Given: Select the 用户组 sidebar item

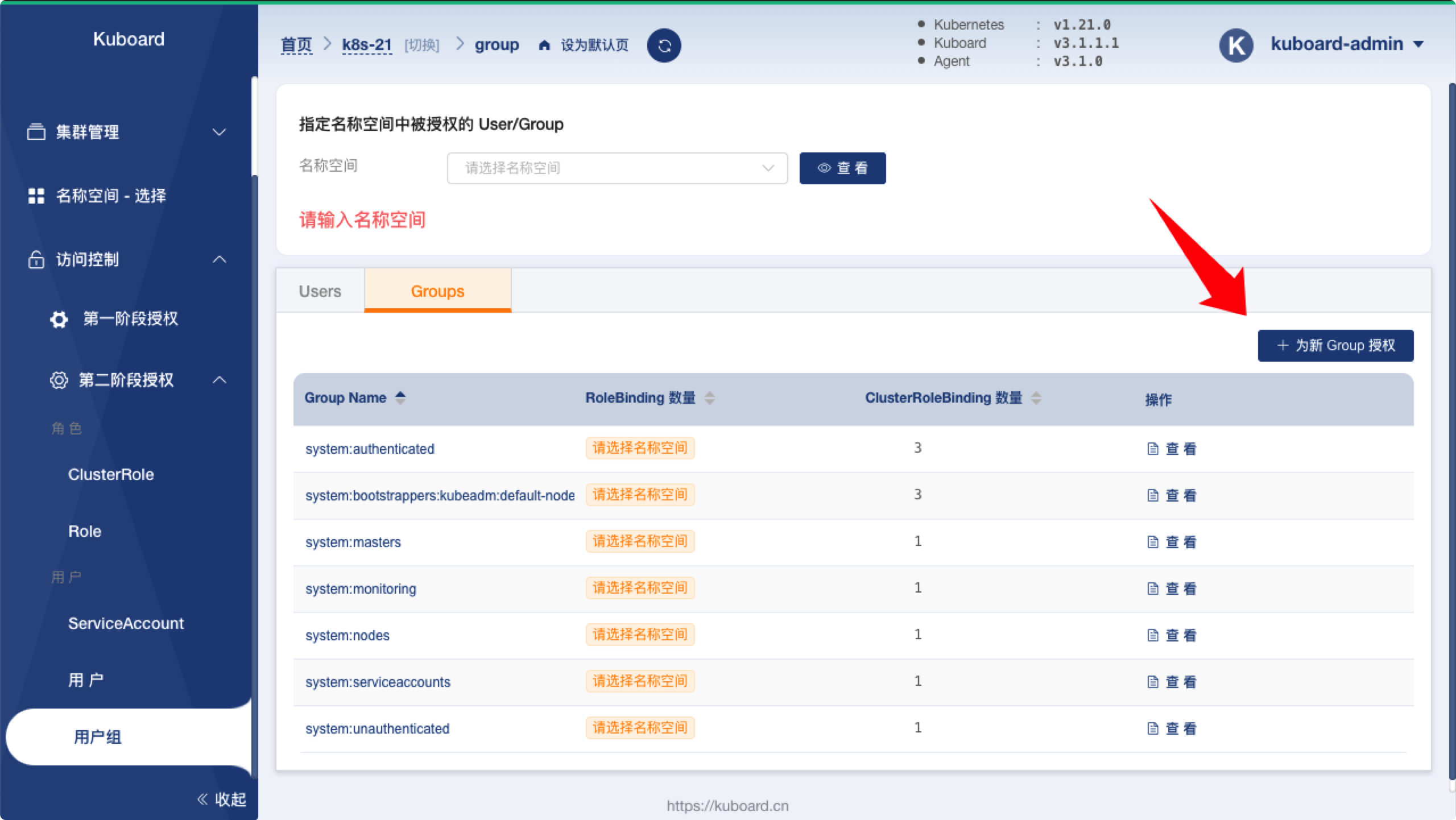Looking at the screenshot, I should point(129,737).
